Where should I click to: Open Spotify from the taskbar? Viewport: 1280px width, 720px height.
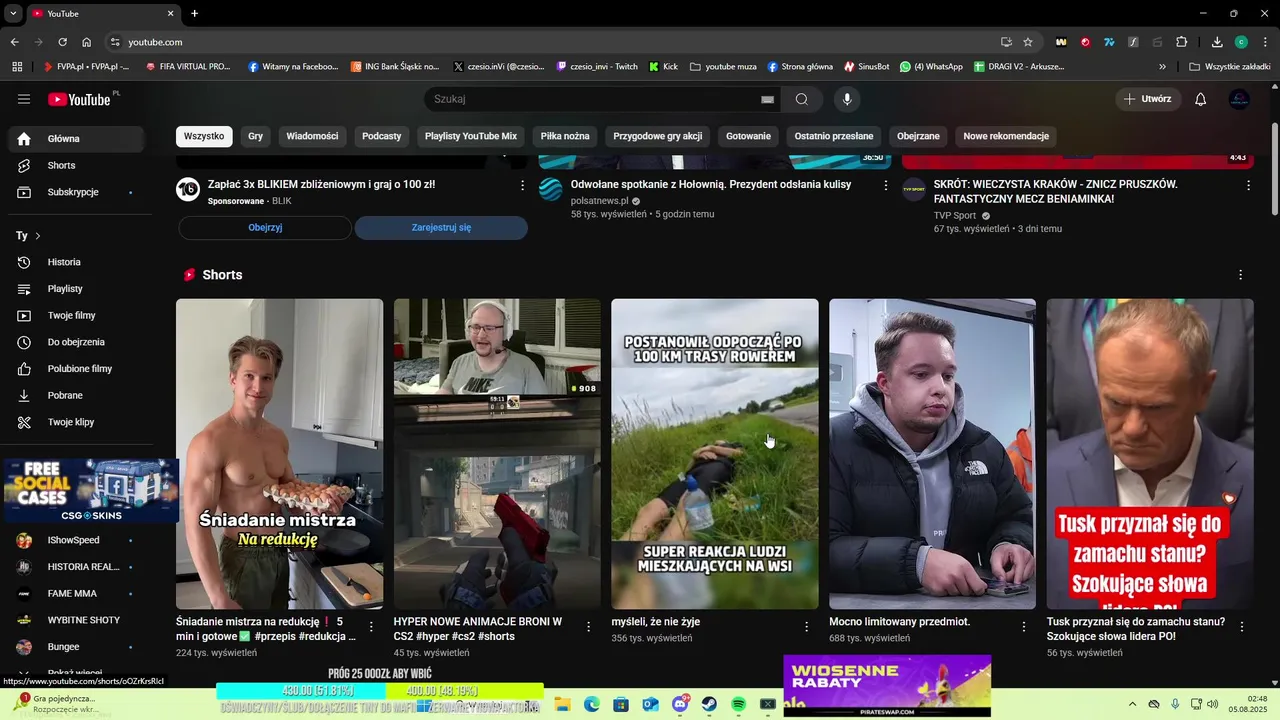739,705
